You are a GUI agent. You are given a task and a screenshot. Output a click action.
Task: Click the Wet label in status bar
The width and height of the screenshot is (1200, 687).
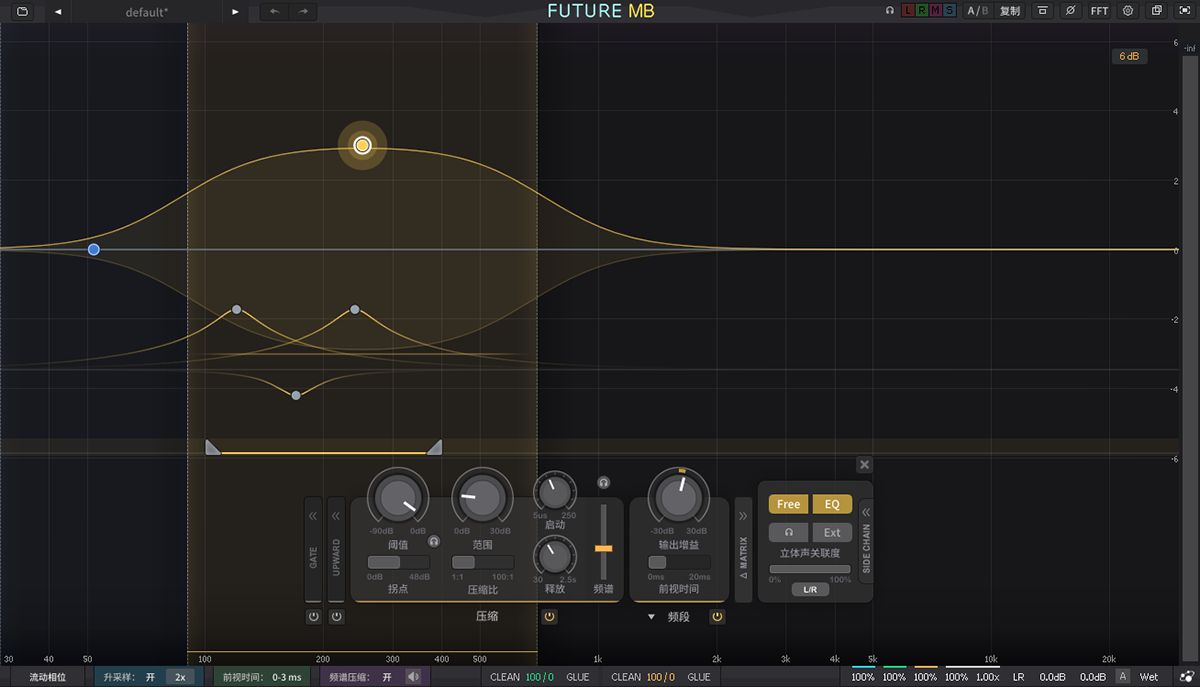tap(1149, 677)
